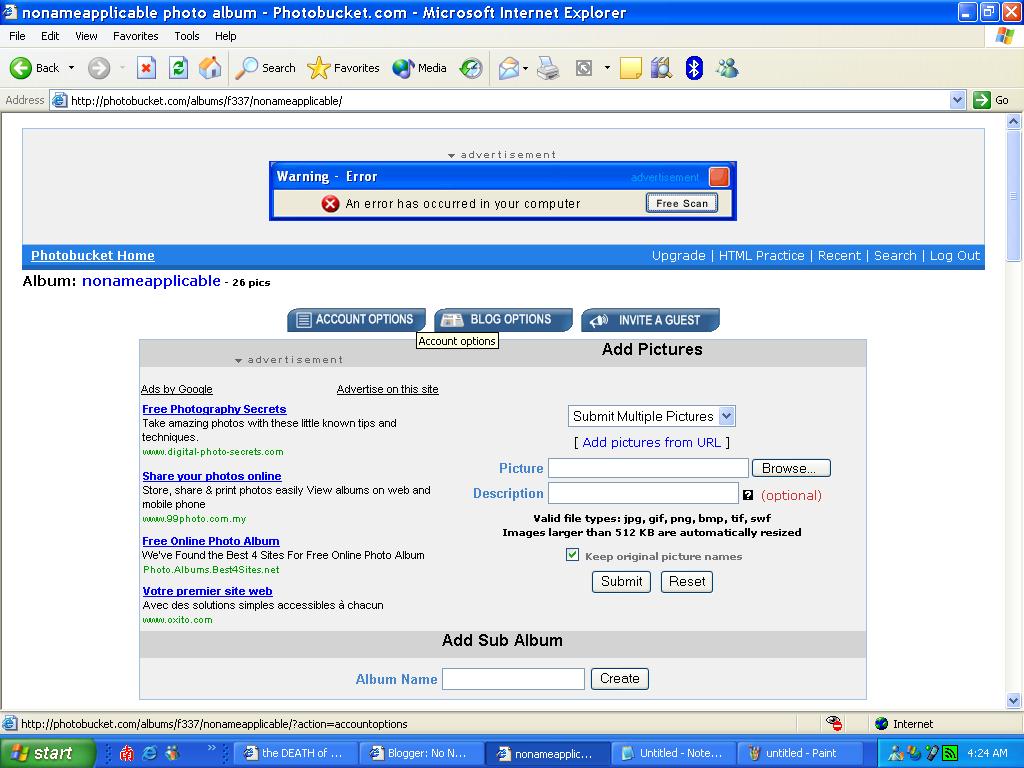The height and width of the screenshot is (768, 1024).
Task: Click the Bluetooth toolbar icon
Action: [x=694, y=68]
